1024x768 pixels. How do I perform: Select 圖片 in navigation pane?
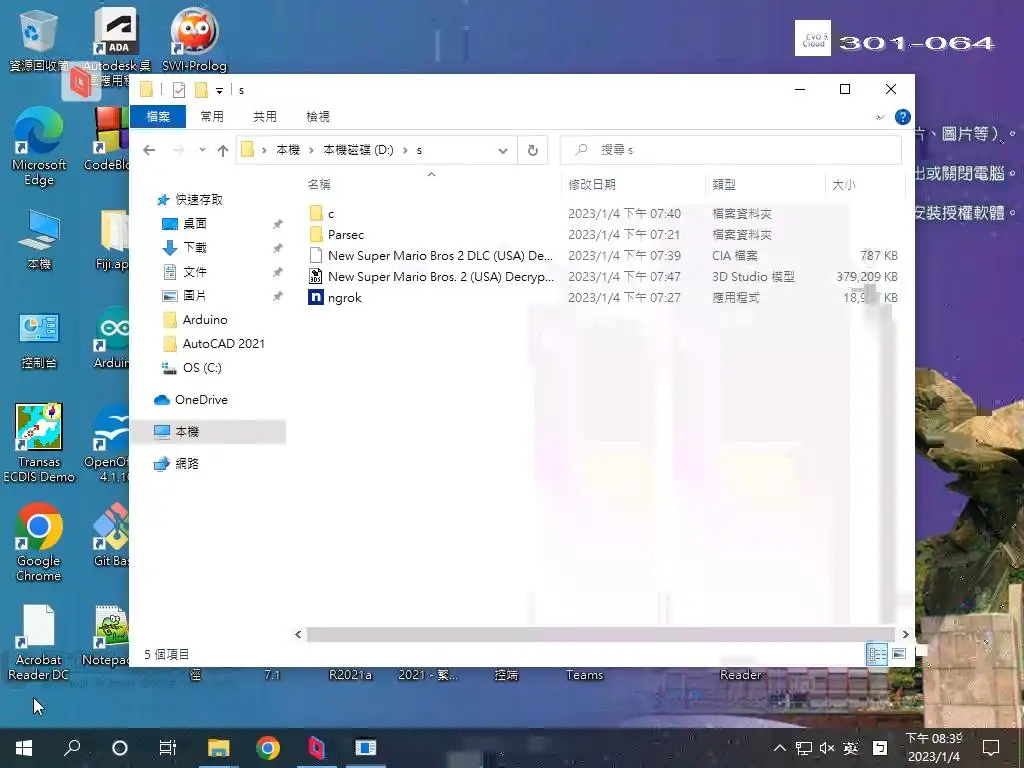click(x=195, y=296)
